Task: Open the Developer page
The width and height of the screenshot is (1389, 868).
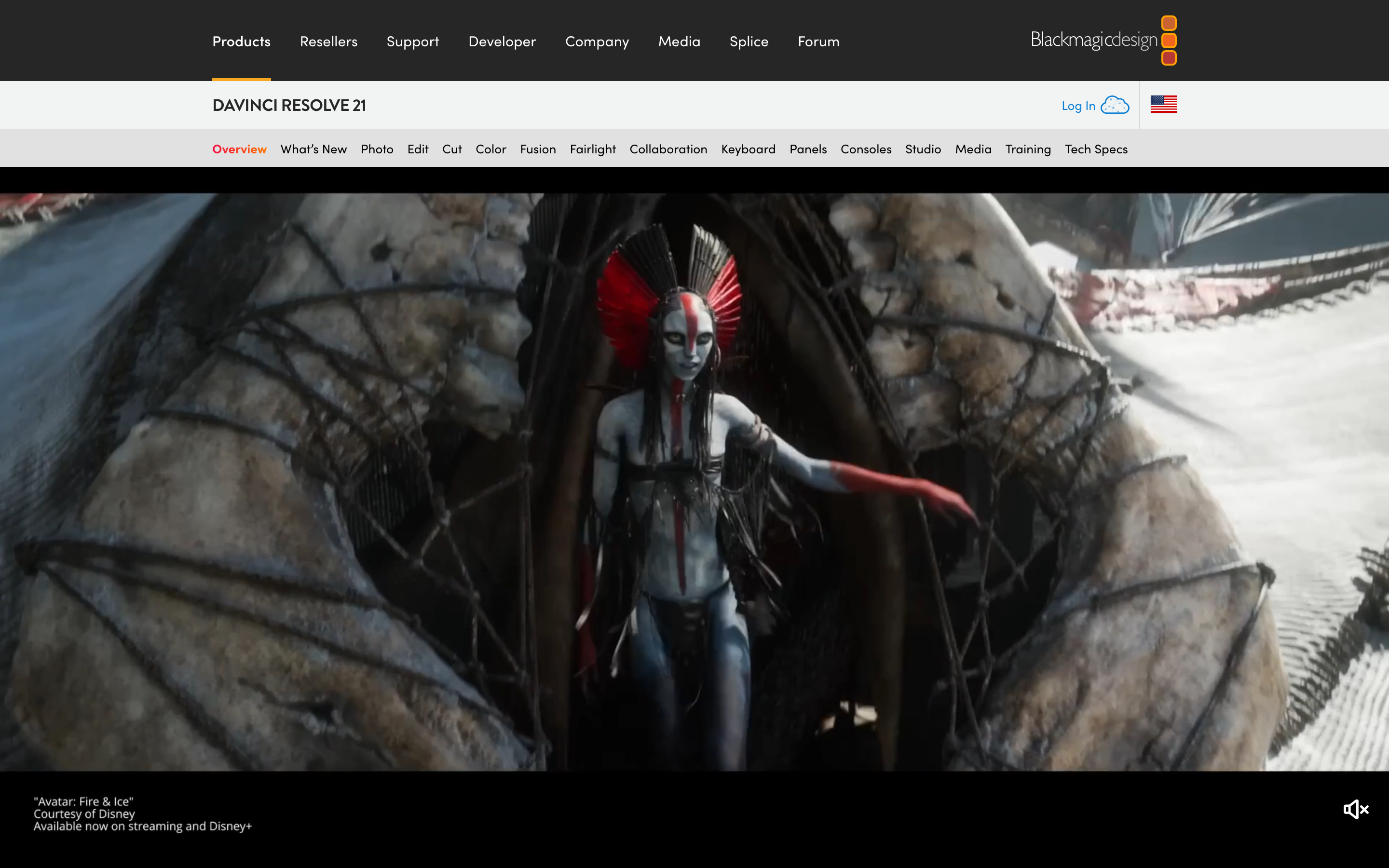Action: (502, 41)
